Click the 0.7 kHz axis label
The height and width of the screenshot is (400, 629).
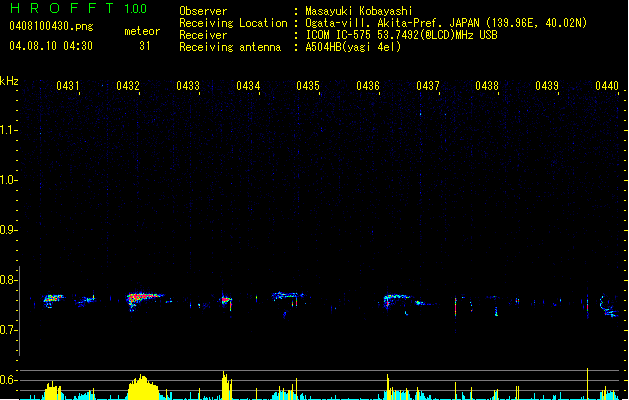coord(8,330)
